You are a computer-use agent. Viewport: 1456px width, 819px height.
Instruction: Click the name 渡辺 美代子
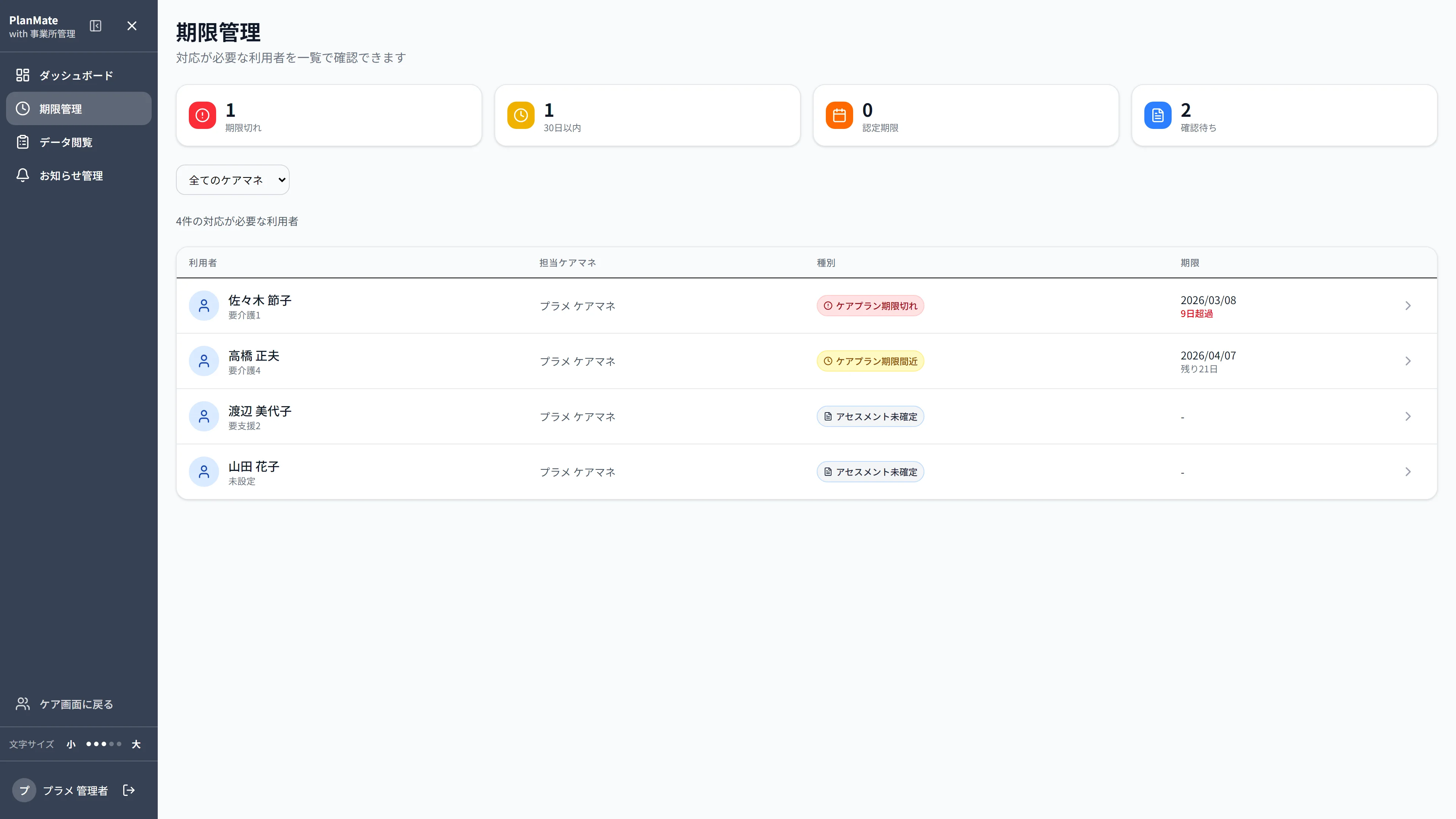pos(260,411)
